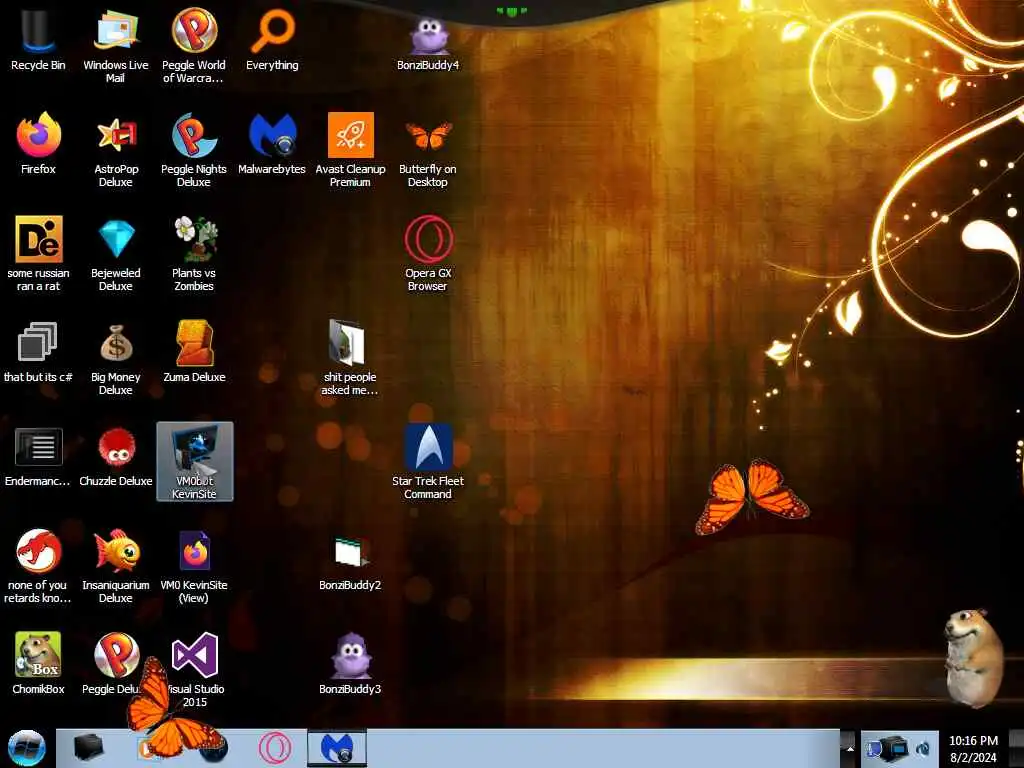
Task: Click the hamster desktop pet
Action: (x=973, y=657)
